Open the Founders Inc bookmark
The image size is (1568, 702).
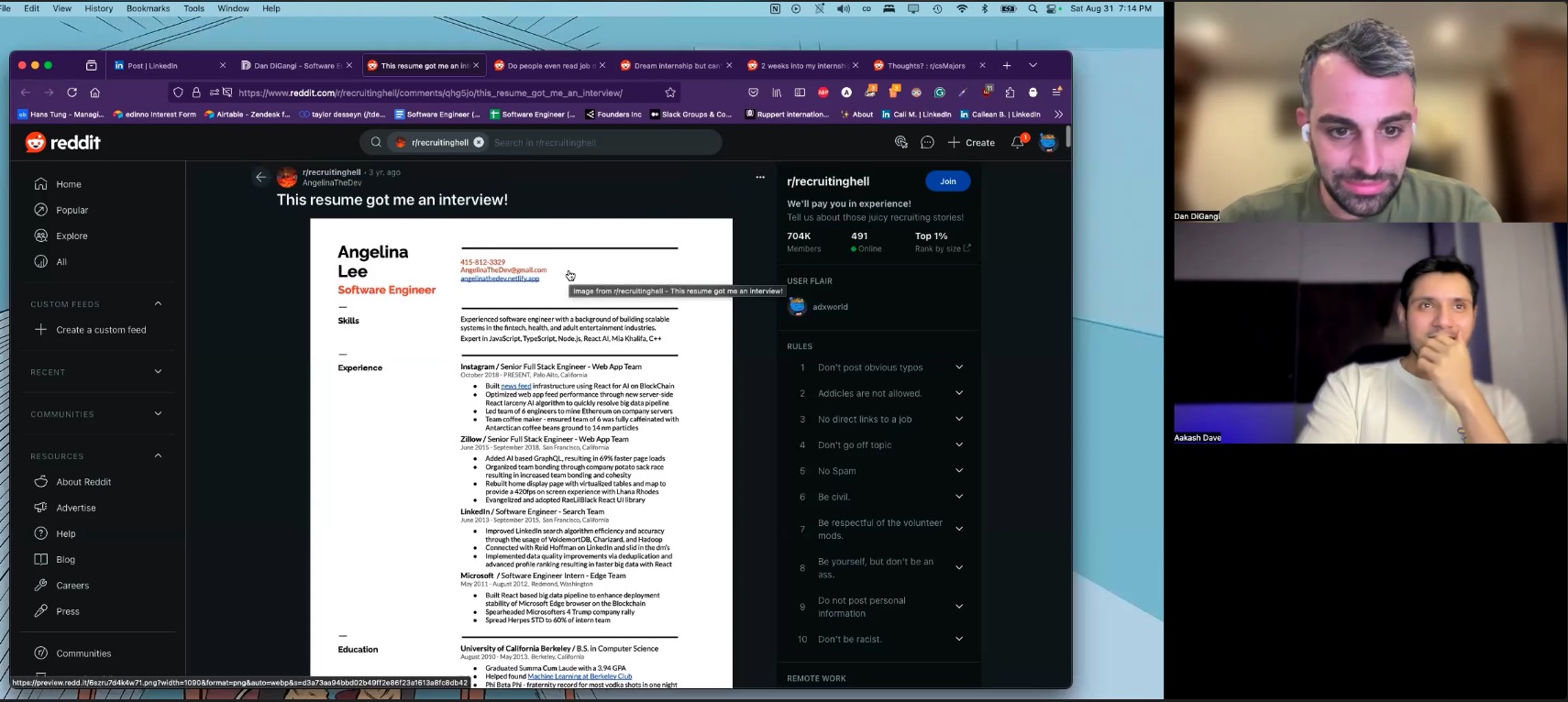613,115
